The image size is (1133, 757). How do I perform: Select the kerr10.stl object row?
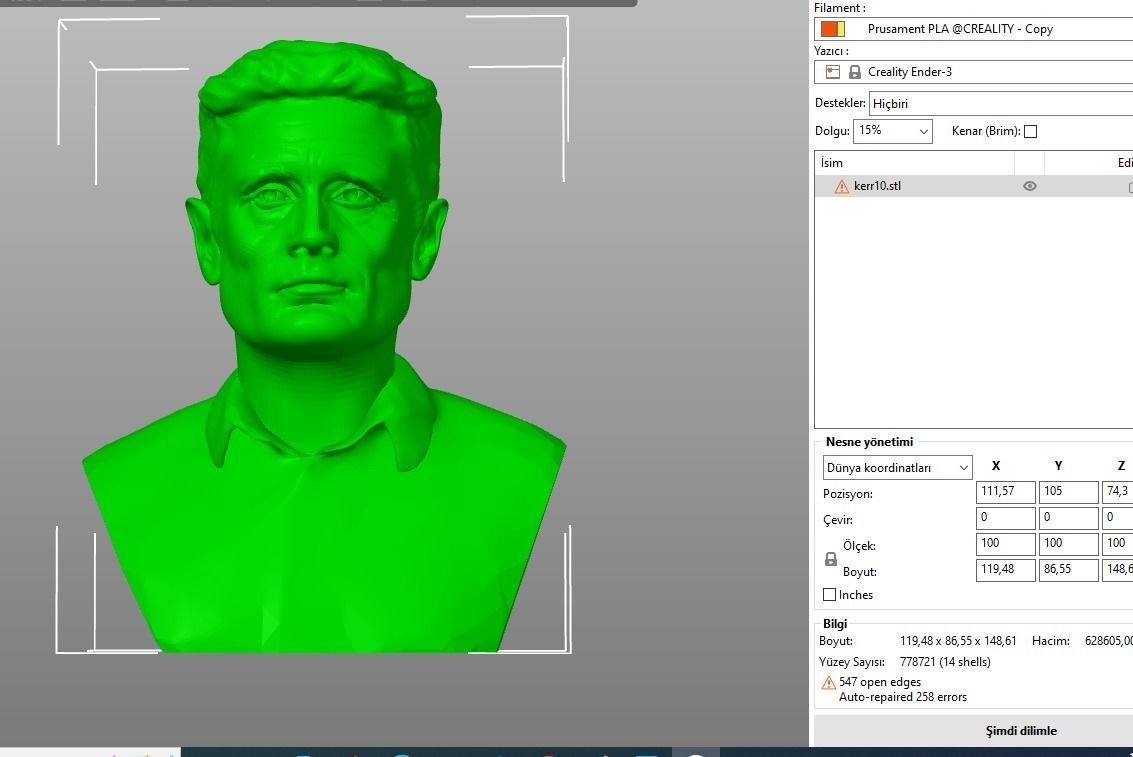(x=973, y=186)
